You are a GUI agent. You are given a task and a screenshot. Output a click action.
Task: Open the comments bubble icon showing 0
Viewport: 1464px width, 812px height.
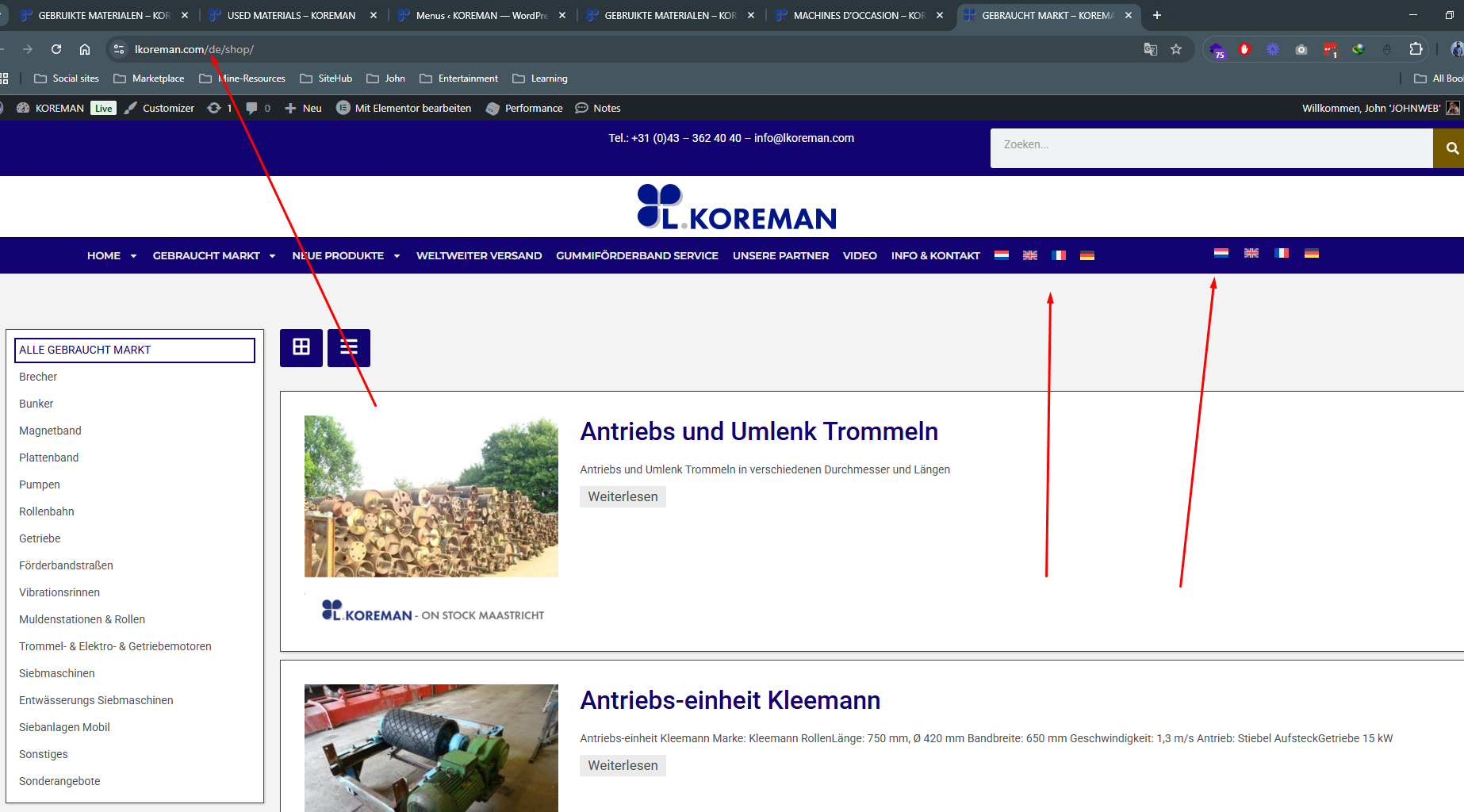coord(259,108)
